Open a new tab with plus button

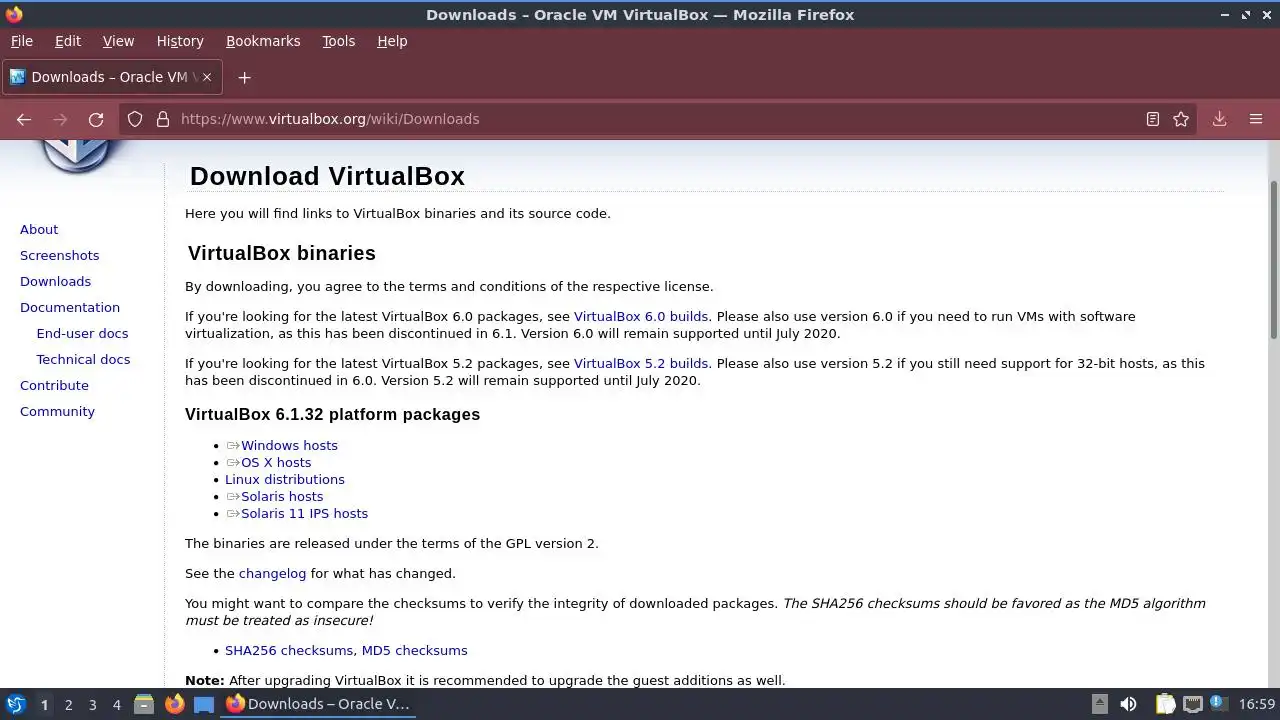[244, 77]
